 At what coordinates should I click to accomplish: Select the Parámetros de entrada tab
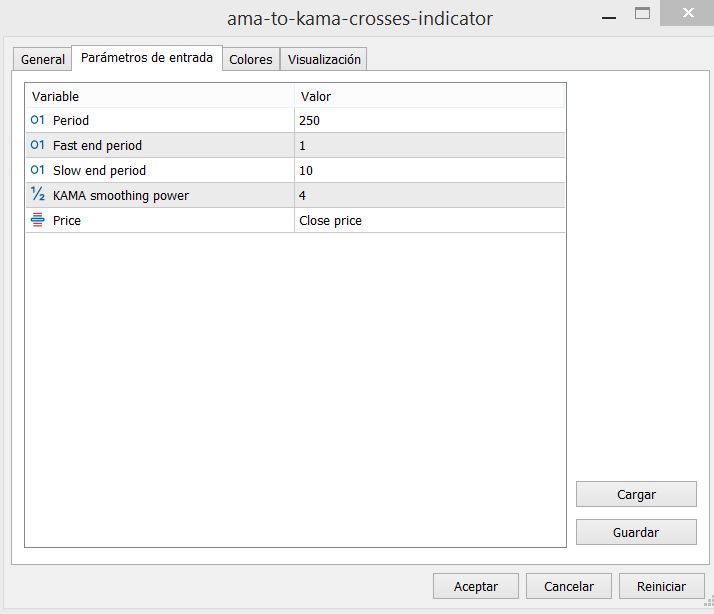pos(147,58)
